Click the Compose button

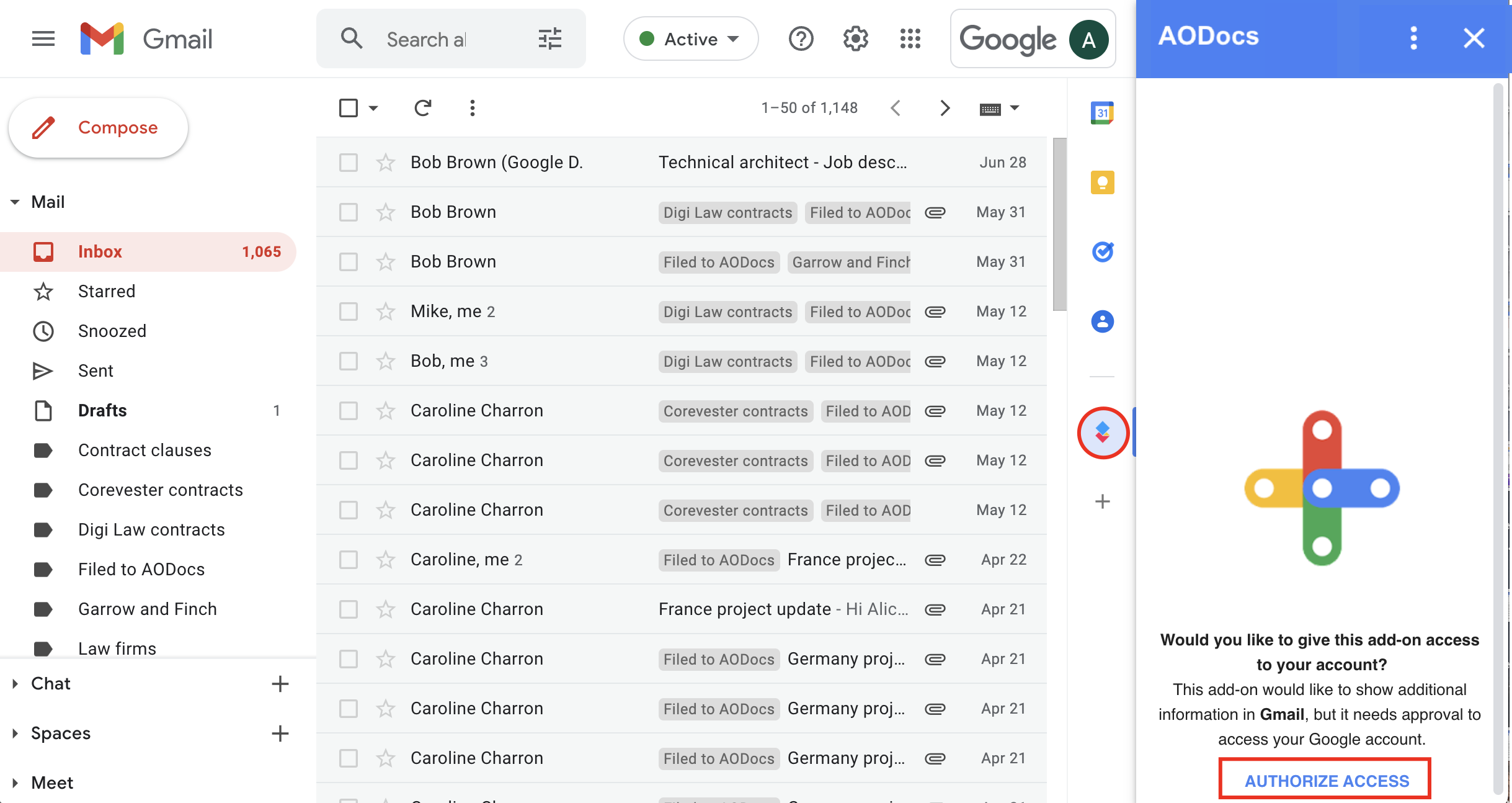[98, 128]
